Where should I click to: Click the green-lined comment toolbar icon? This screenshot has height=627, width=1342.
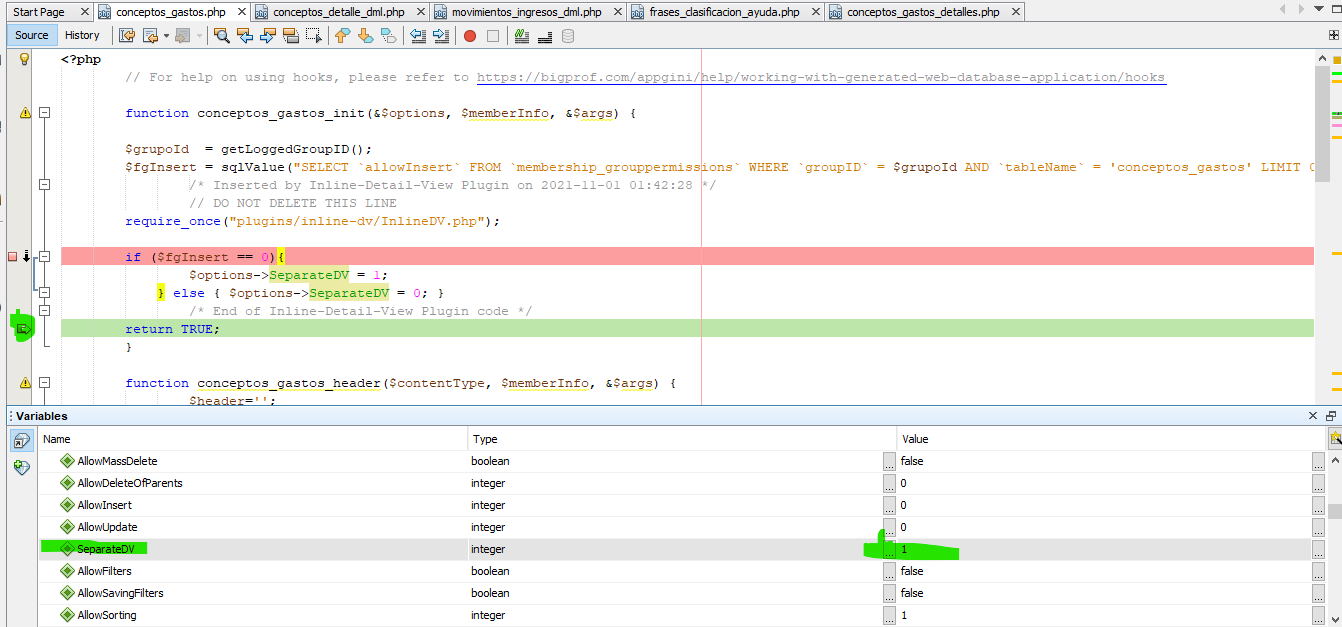point(521,35)
